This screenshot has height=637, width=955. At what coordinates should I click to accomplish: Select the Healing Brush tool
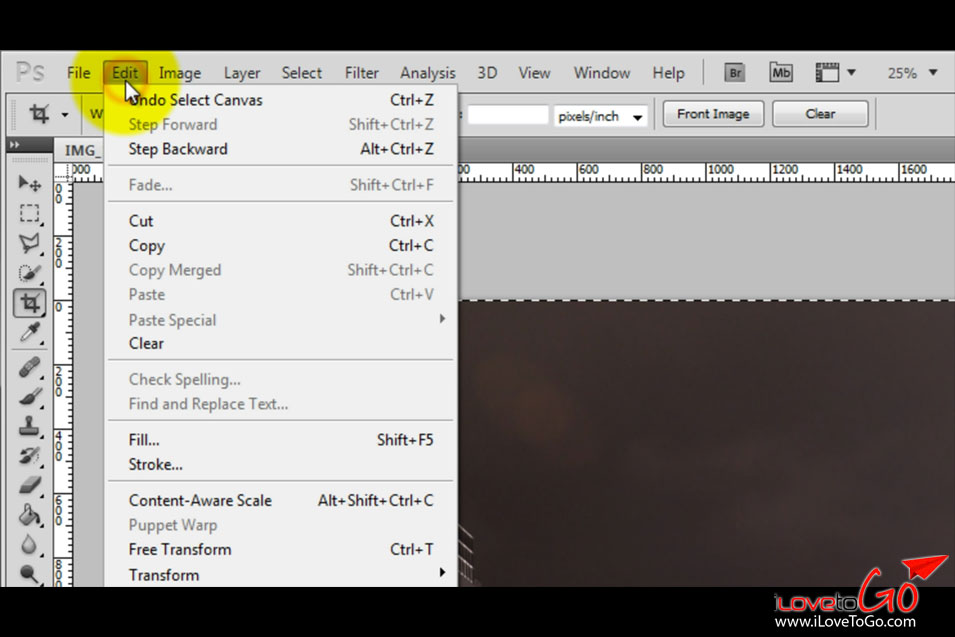click(29, 367)
